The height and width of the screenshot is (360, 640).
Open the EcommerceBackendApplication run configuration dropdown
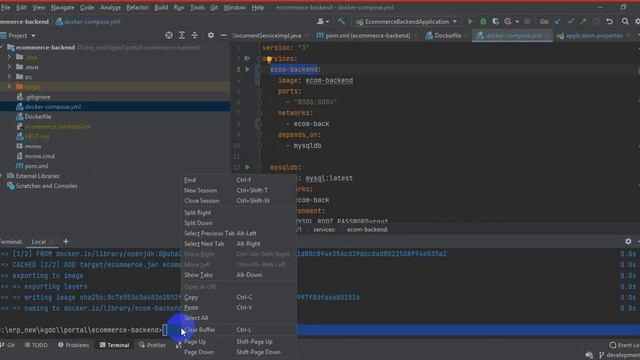pyautogui.click(x=406, y=22)
